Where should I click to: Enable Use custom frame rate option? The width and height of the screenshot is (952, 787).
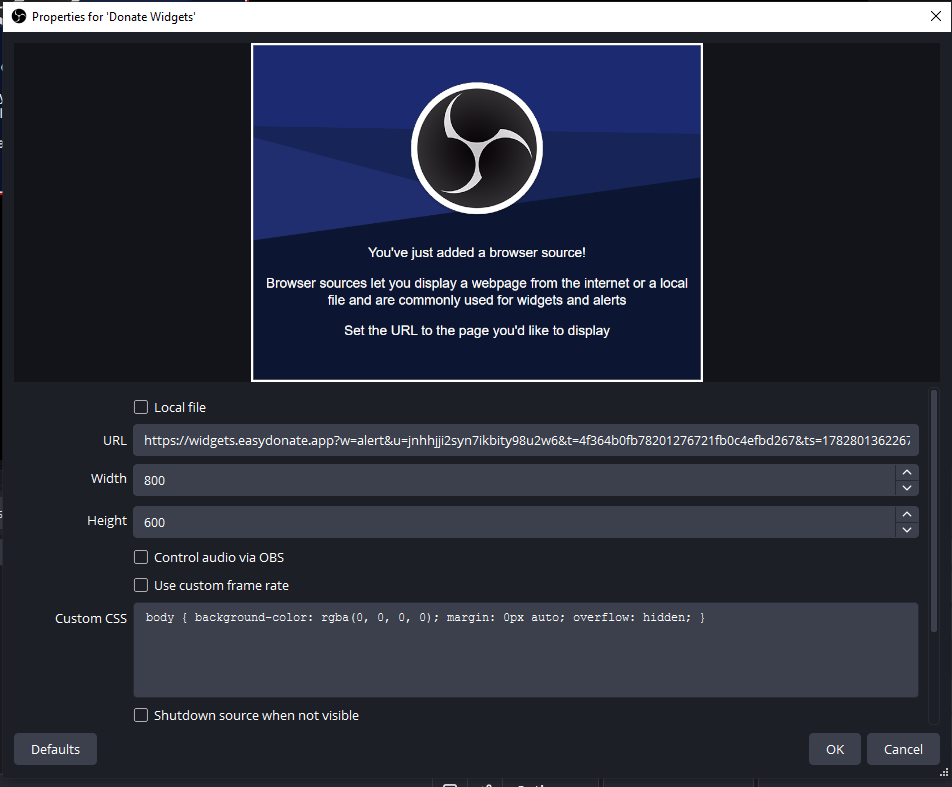(141, 585)
